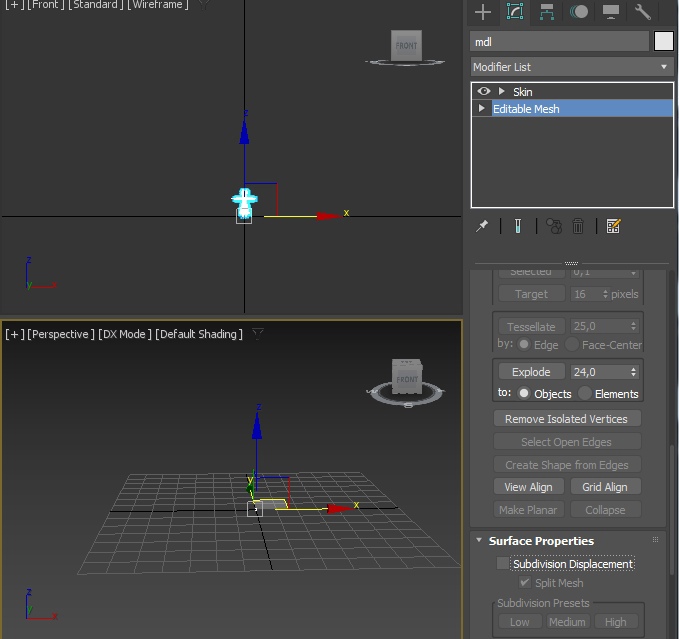Open the Default Shading viewport menu
The height and width of the screenshot is (639, 679).
(199, 334)
